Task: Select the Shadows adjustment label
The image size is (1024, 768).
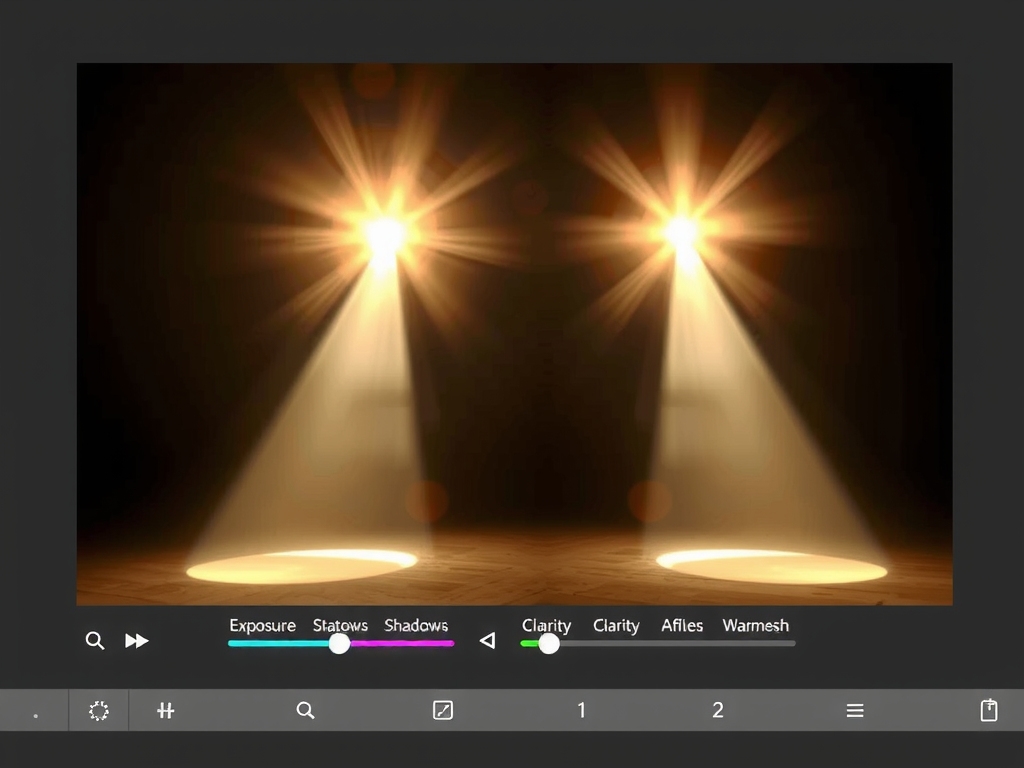Action: [416, 626]
